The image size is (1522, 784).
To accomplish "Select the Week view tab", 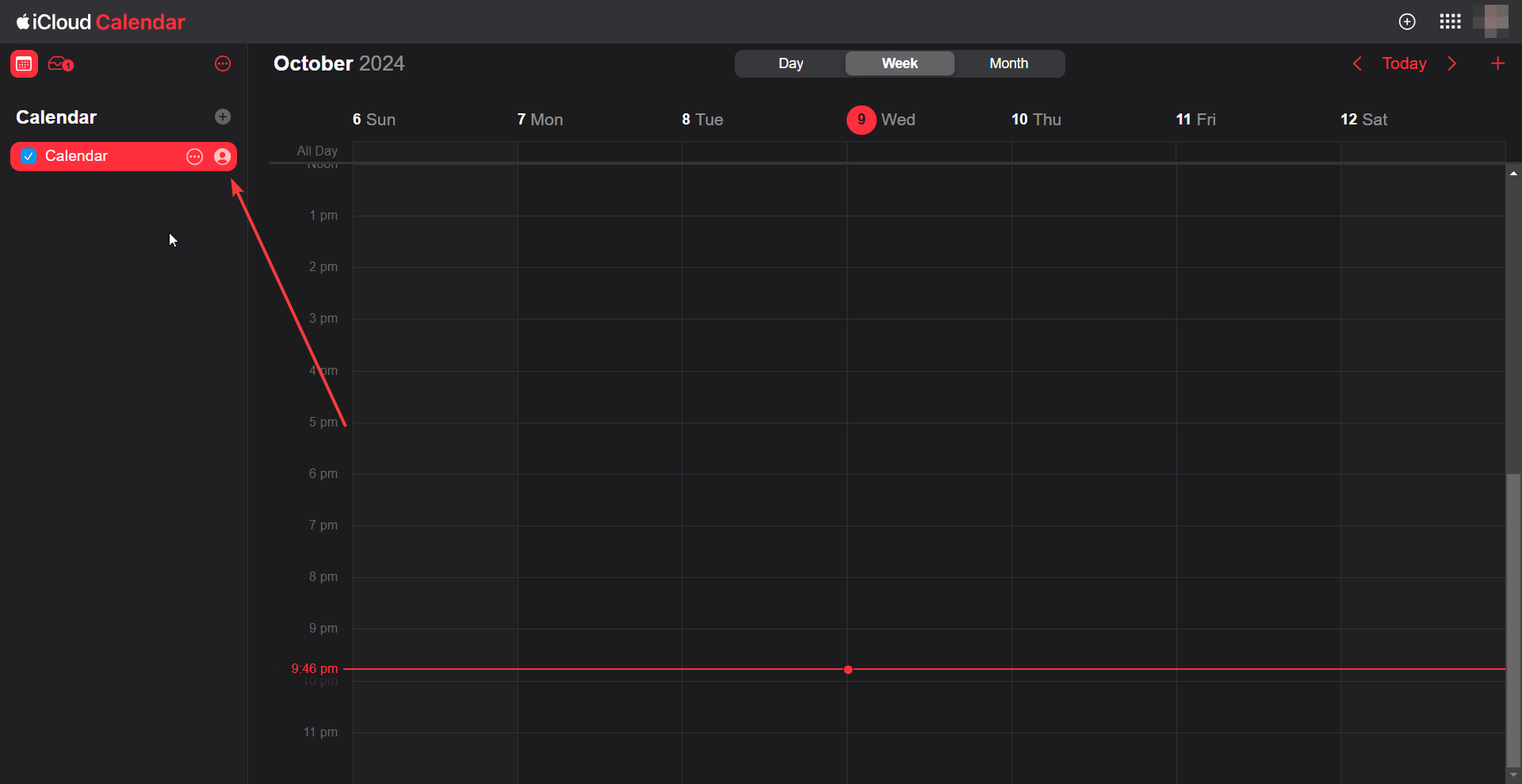I will click(900, 63).
